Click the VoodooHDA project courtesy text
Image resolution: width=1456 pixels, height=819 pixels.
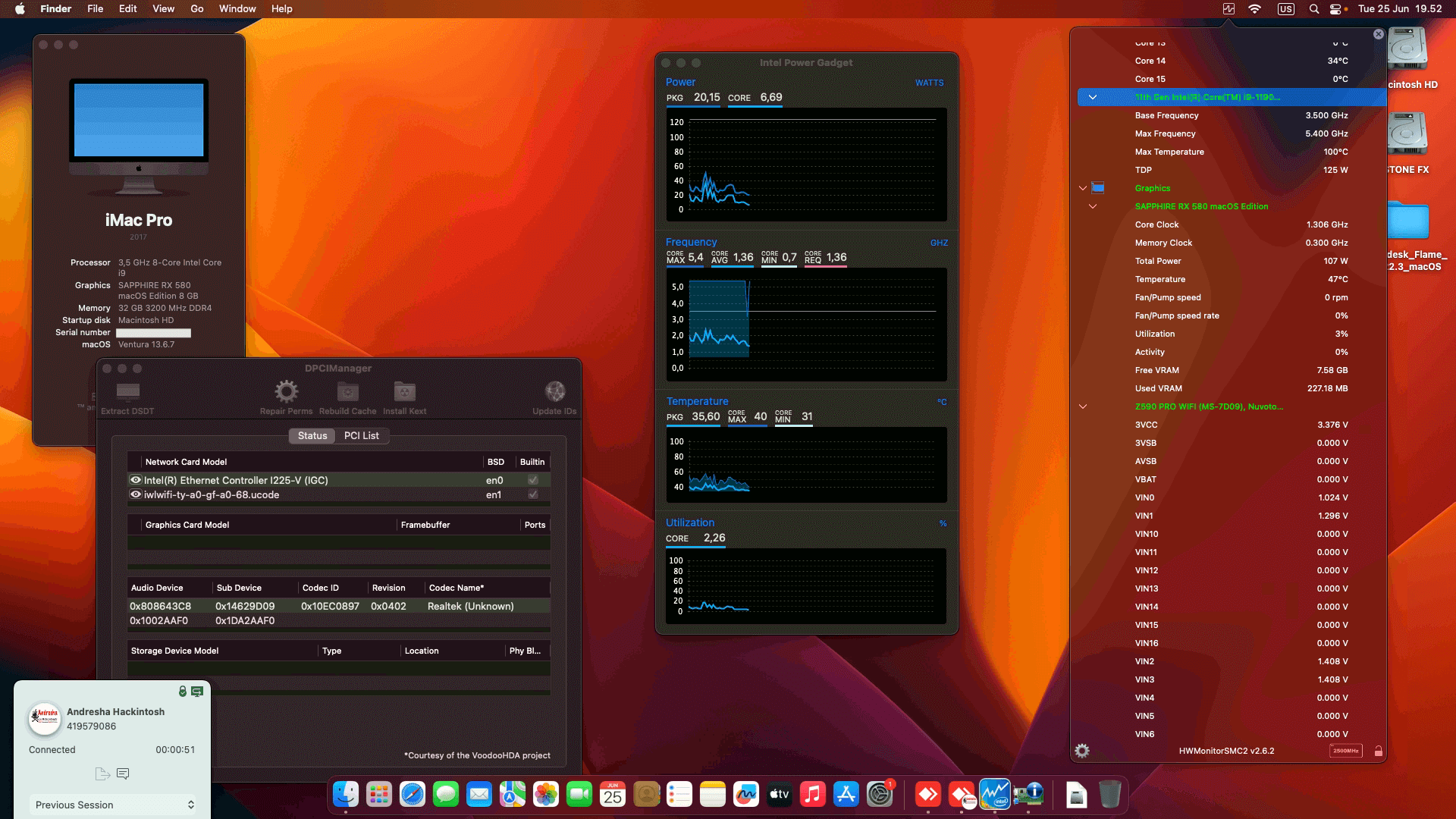click(478, 755)
